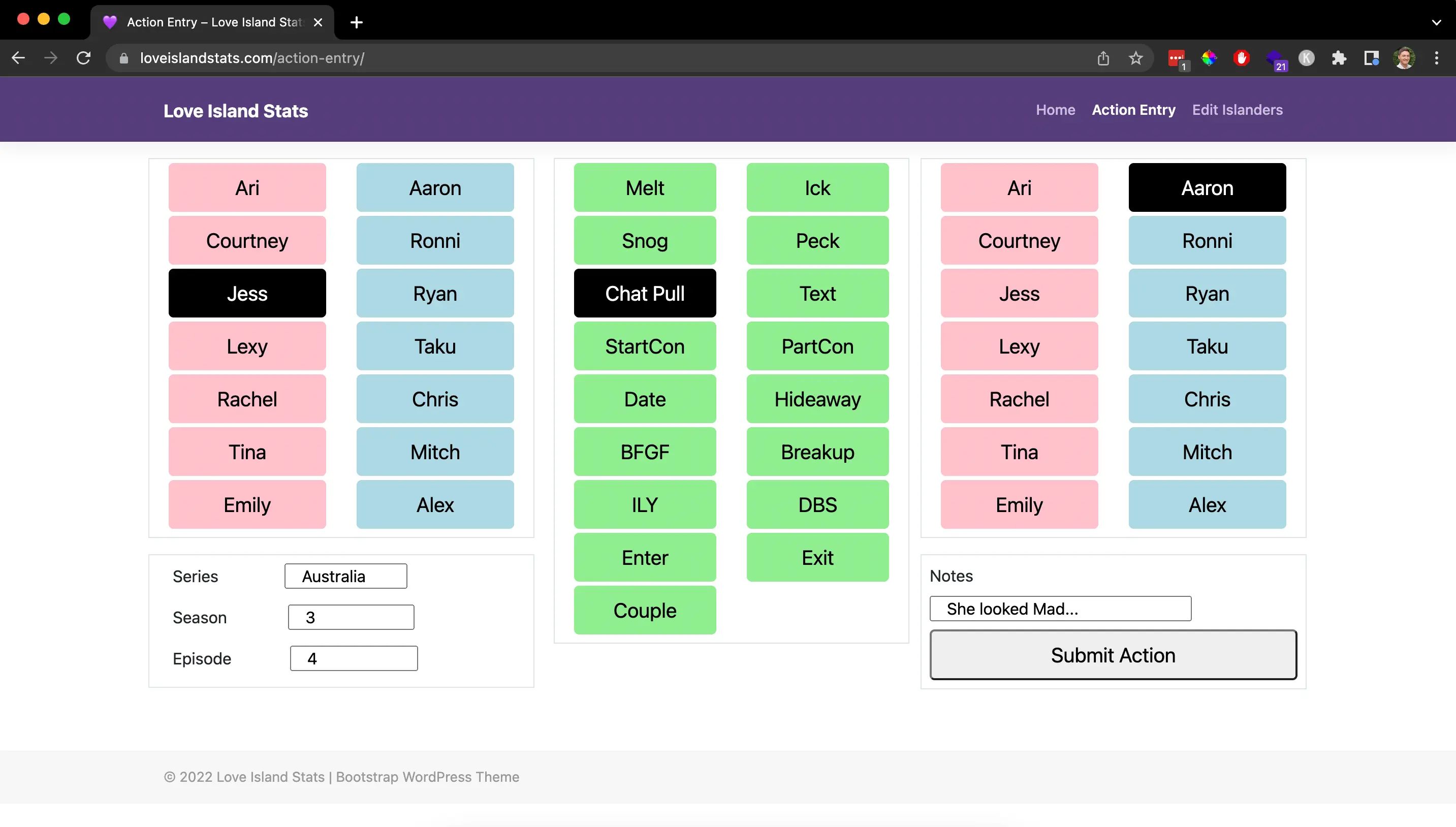Select the Snog action button

tap(645, 241)
